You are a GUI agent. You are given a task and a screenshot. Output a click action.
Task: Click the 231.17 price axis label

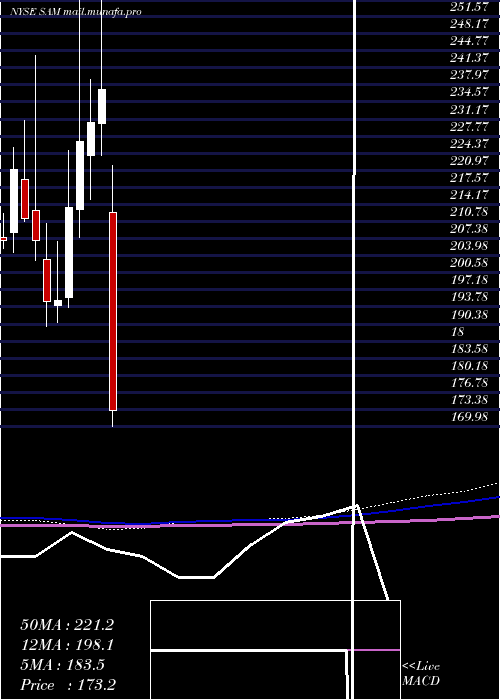click(469, 109)
